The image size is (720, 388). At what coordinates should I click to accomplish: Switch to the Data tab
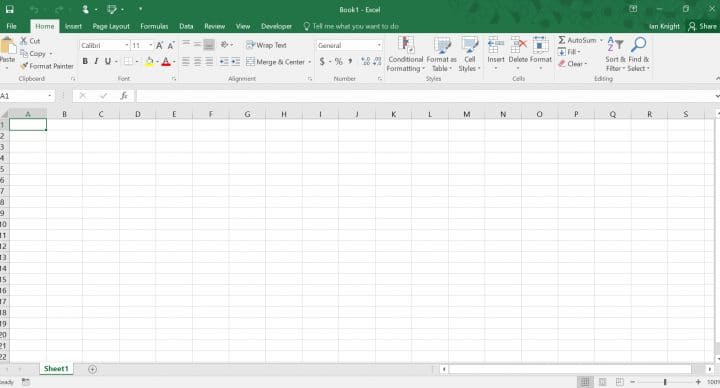coord(186,26)
